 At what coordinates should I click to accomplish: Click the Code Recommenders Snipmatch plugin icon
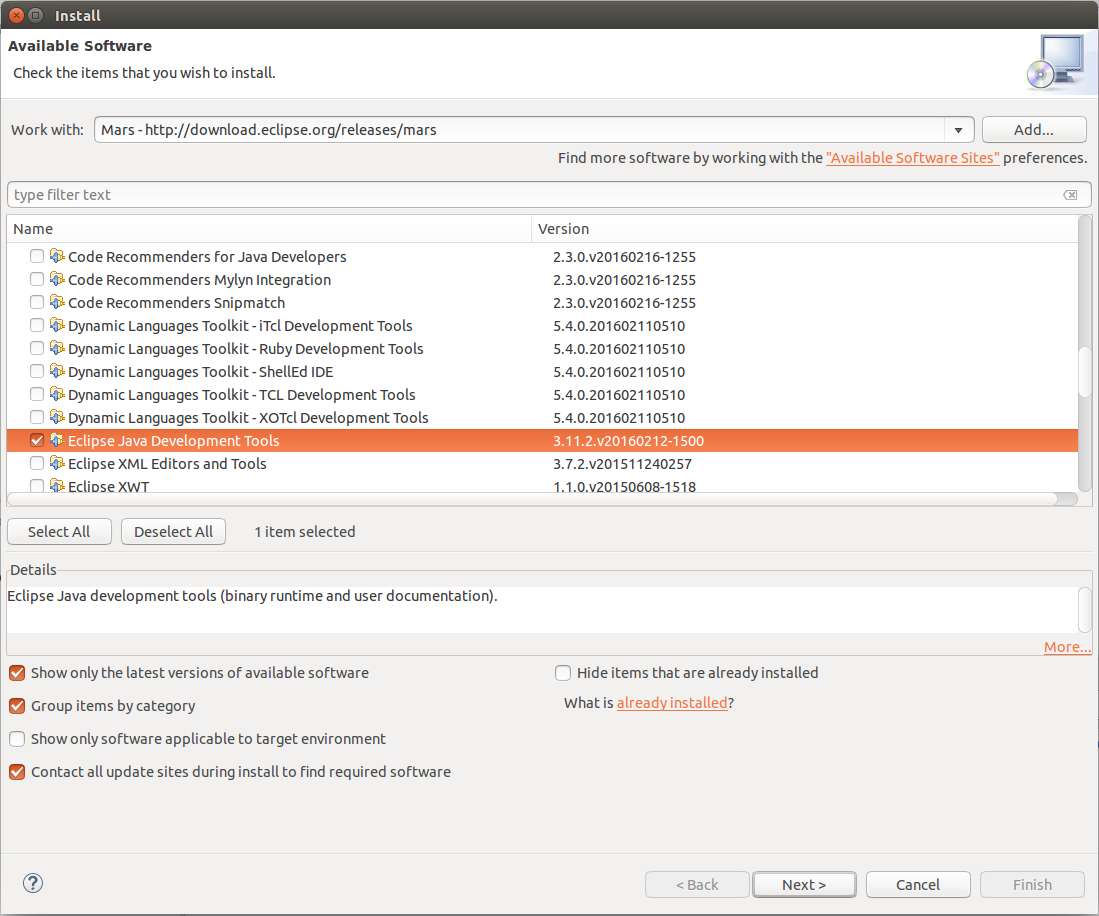tap(57, 302)
